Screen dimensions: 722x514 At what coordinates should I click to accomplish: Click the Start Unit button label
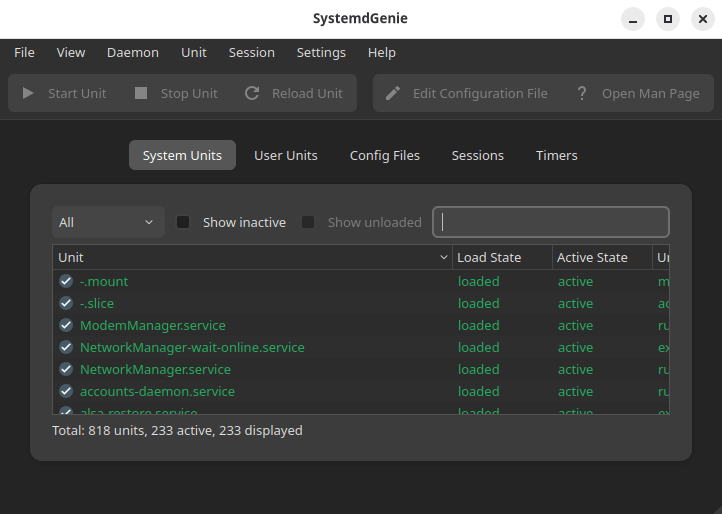pos(77,93)
